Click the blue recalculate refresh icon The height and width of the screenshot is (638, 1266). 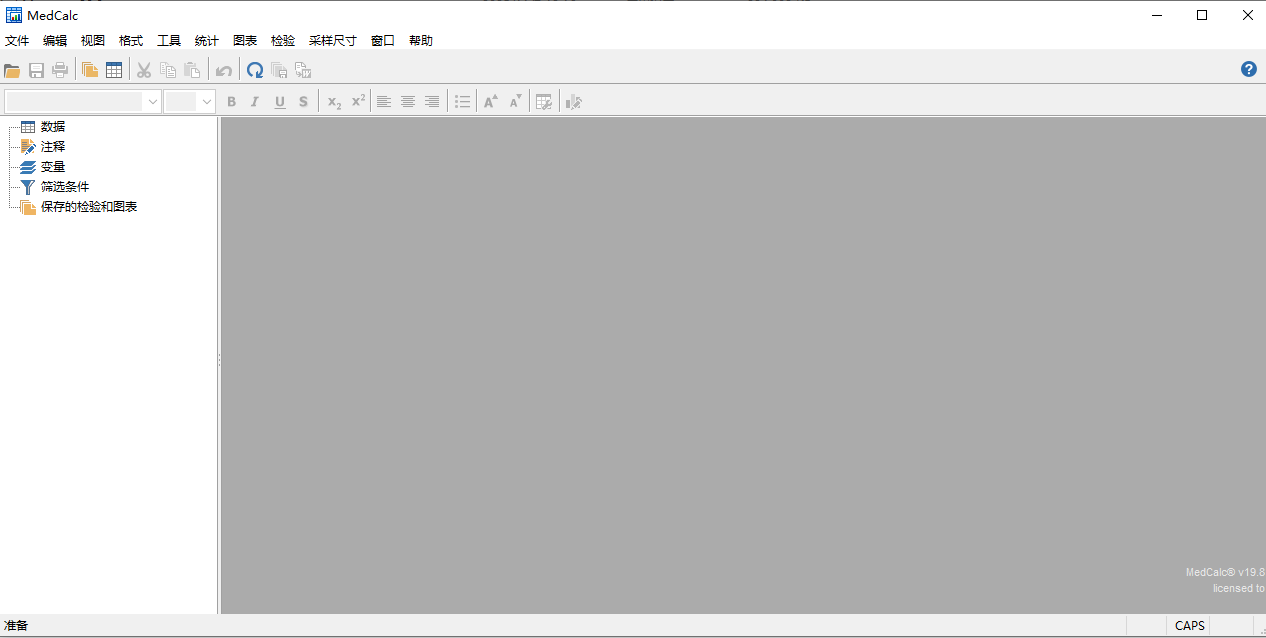tap(255, 70)
